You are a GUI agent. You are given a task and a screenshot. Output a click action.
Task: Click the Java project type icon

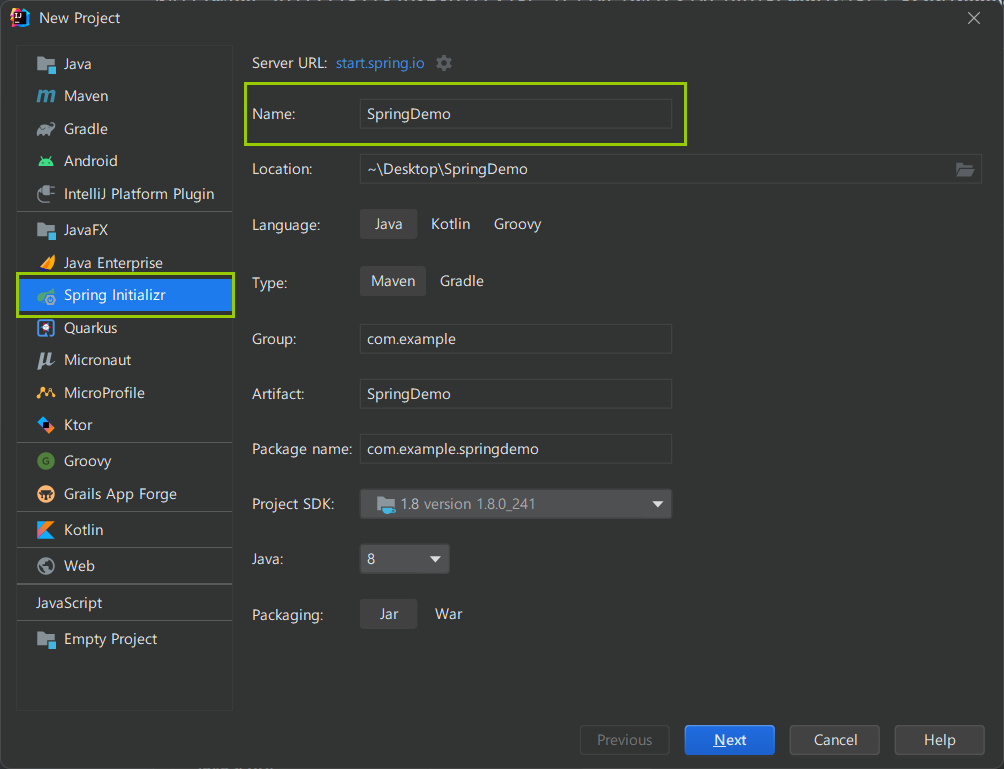point(46,64)
